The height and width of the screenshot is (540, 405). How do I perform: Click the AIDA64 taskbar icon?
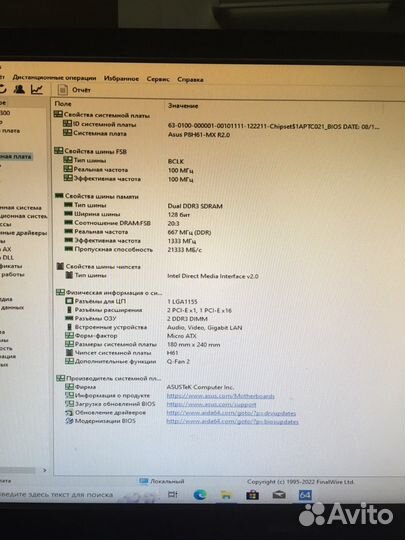pyautogui.click(x=305, y=496)
